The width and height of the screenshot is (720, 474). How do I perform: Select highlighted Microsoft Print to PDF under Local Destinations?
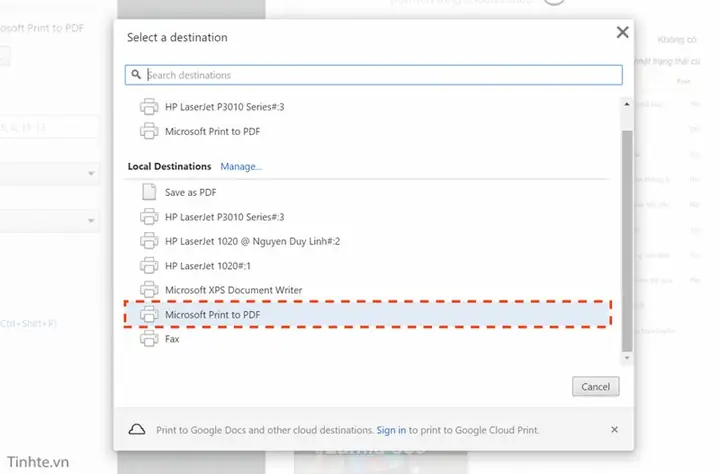(367, 314)
